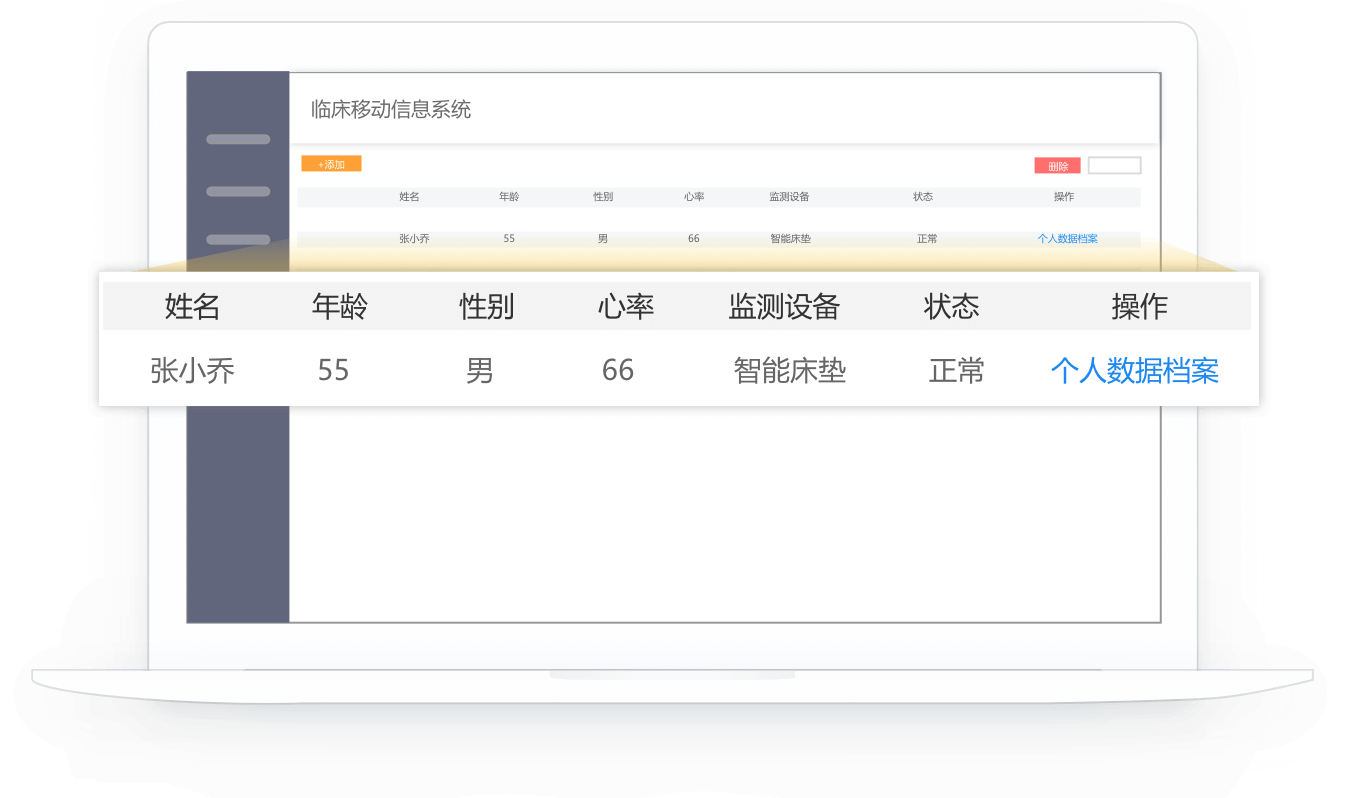Open 个人数据档案 link in the enlarged row
Viewport: 1345px width, 798px height.
point(1134,371)
